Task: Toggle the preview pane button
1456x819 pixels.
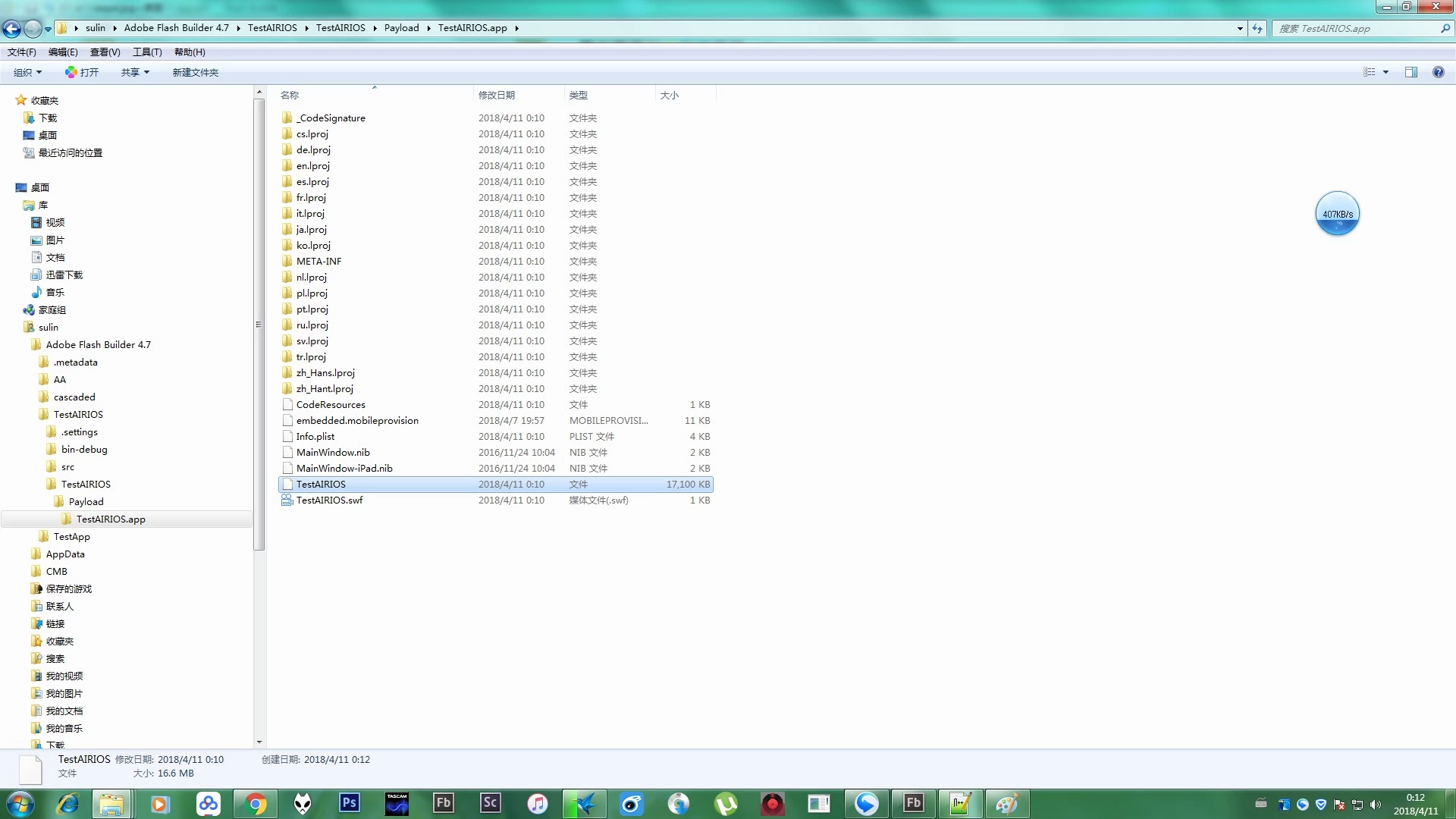Action: click(1411, 72)
